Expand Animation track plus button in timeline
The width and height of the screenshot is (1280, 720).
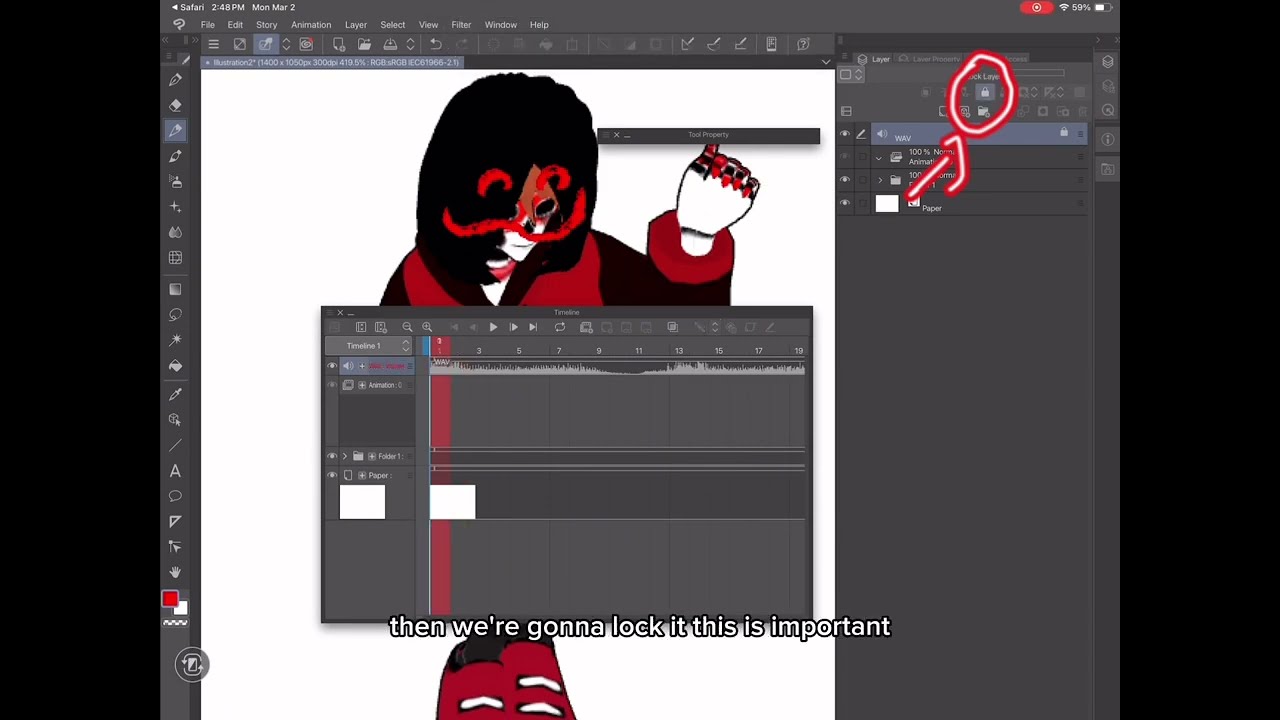click(x=362, y=385)
